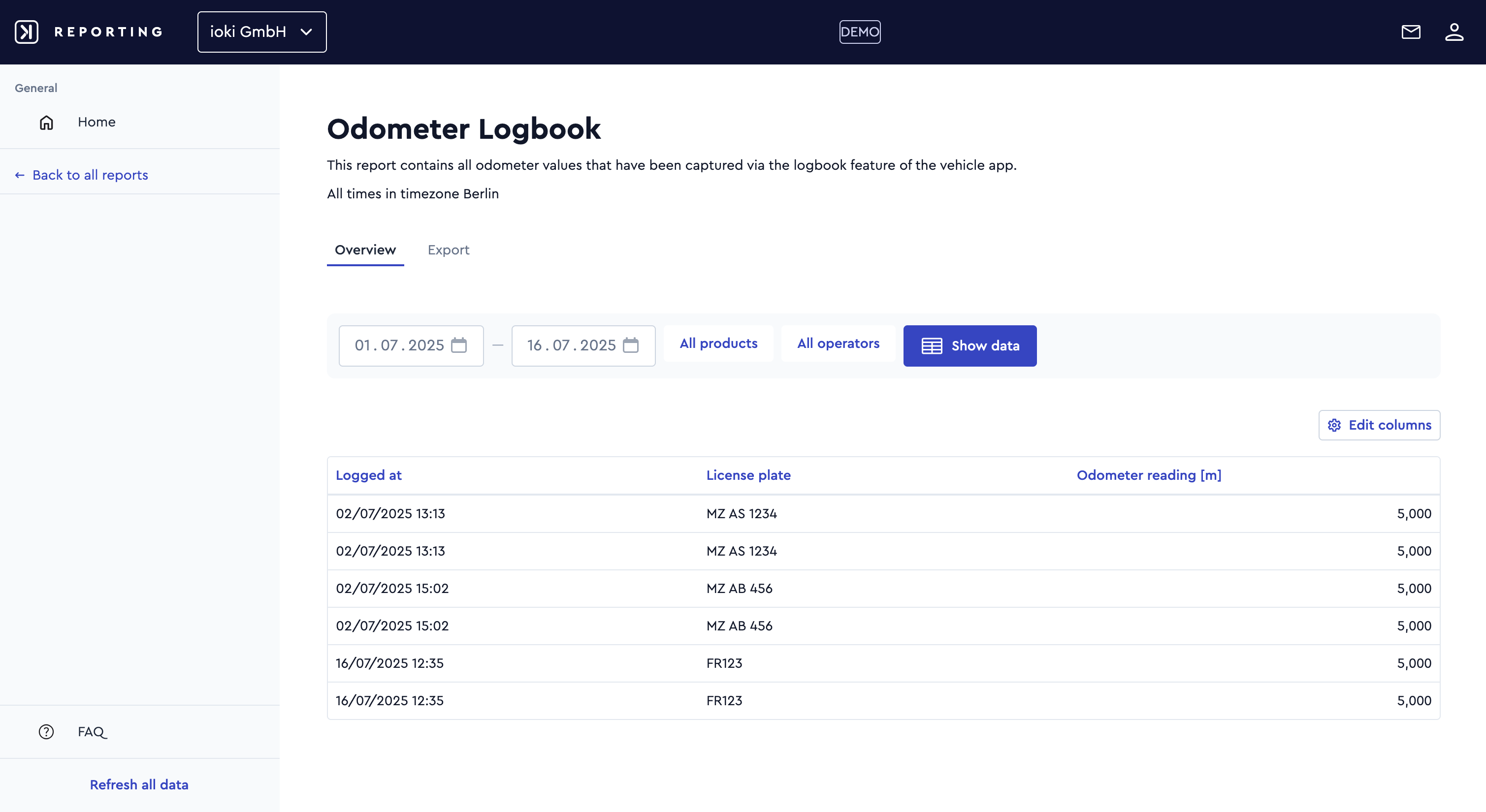Click the FAQ question mark icon
The image size is (1486, 812).
pyautogui.click(x=46, y=732)
